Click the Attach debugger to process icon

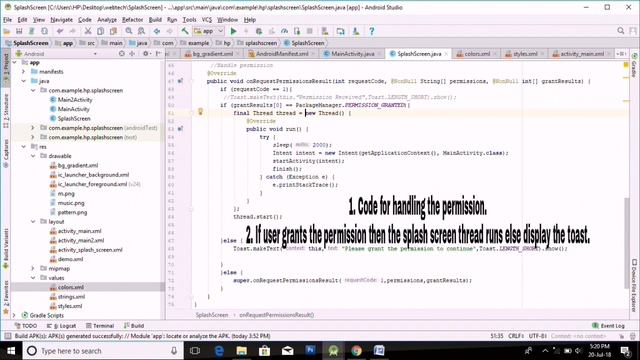(x=297, y=31)
